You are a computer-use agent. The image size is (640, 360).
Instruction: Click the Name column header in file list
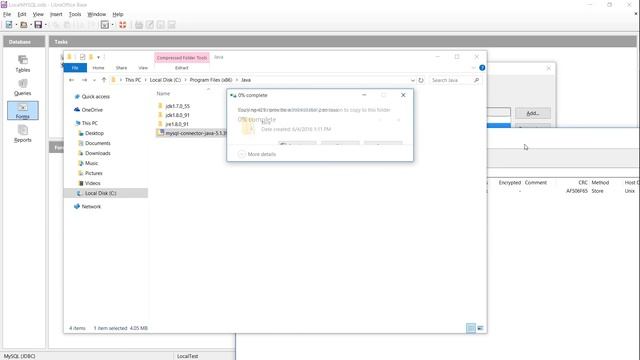(163, 93)
